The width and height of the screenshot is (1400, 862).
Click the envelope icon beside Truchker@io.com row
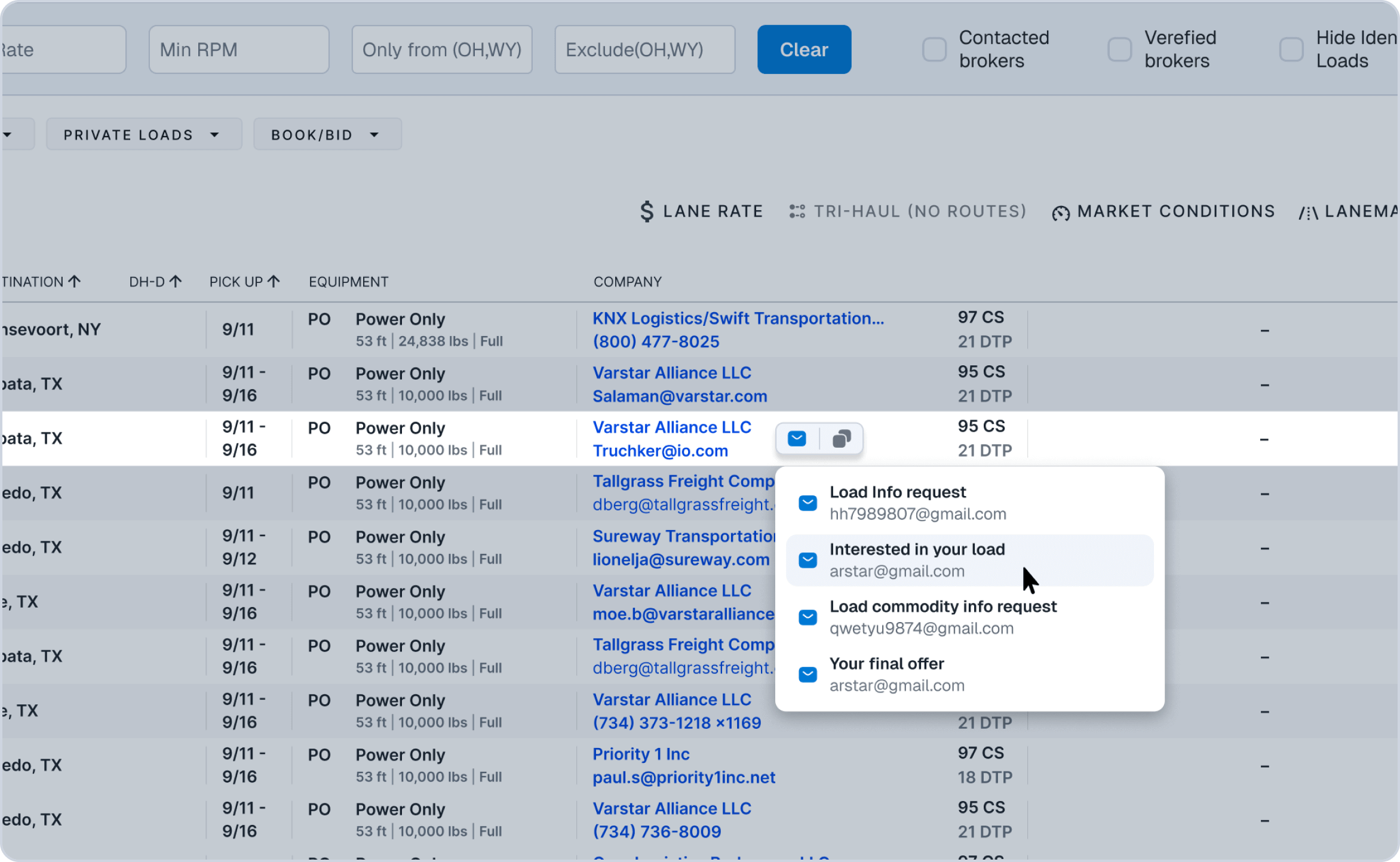796,438
